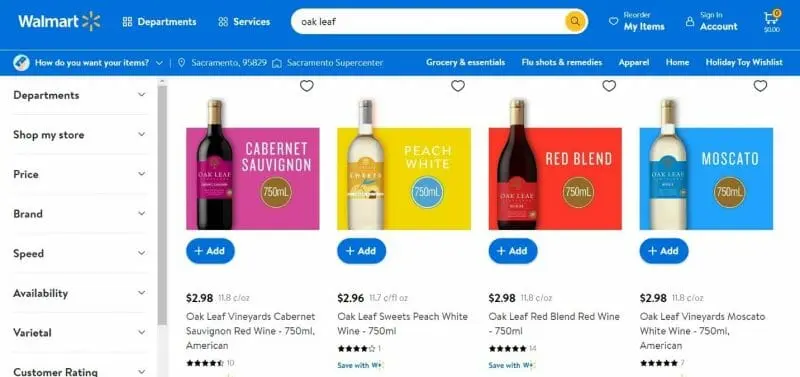This screenshot has width=800, height=377.
Task: Click My Items reorder heart icon
Action: coord(614,21)
